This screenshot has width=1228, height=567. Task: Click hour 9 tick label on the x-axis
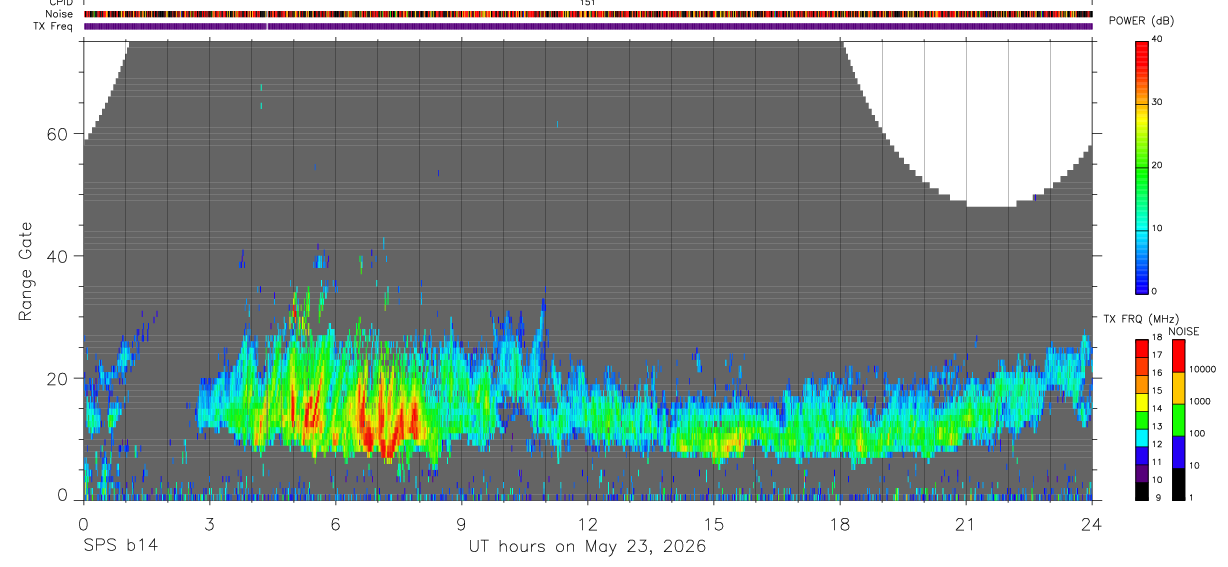(x=461, y=524)
